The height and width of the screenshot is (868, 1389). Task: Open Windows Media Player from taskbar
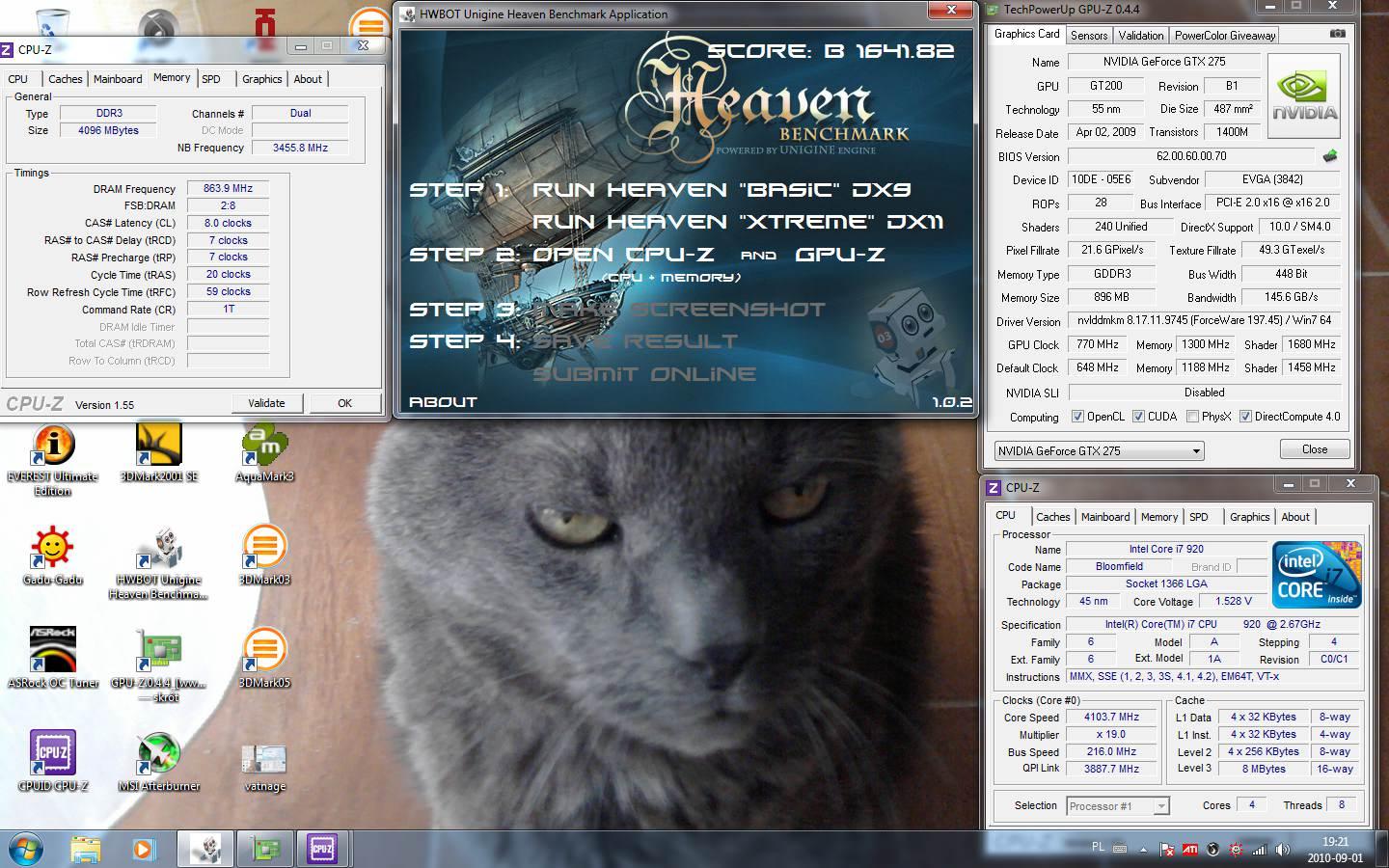click(x=143, y=849)
